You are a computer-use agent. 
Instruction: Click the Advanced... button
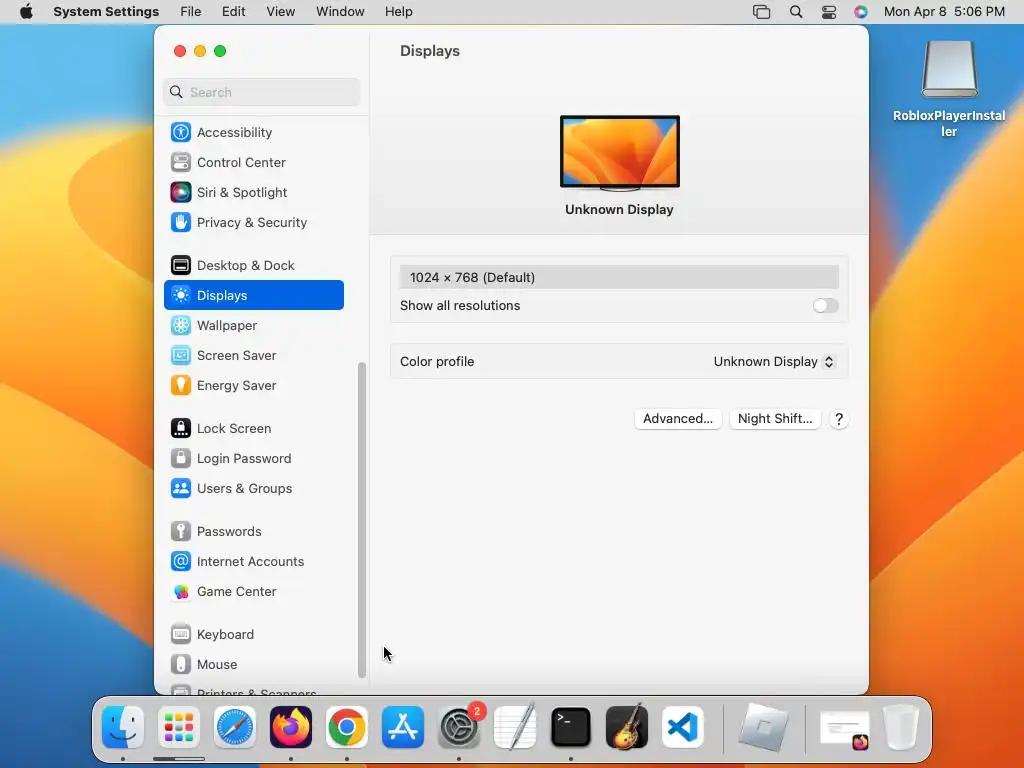tap(678, 419)
